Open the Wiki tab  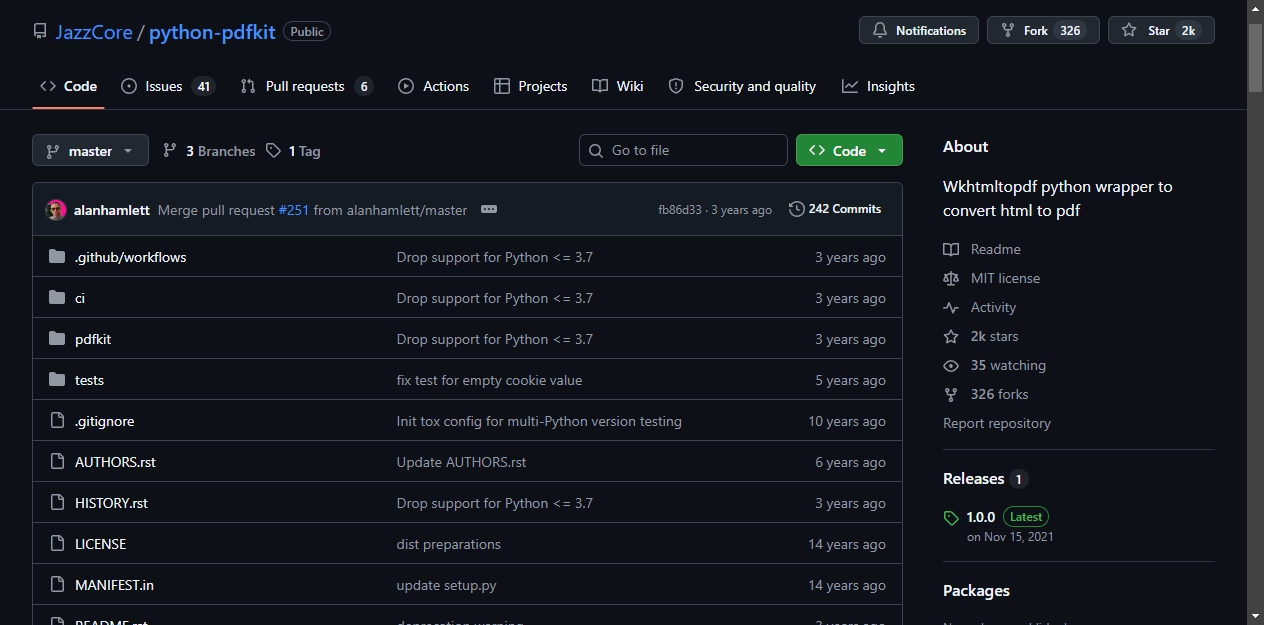click(x=617, y=86)
